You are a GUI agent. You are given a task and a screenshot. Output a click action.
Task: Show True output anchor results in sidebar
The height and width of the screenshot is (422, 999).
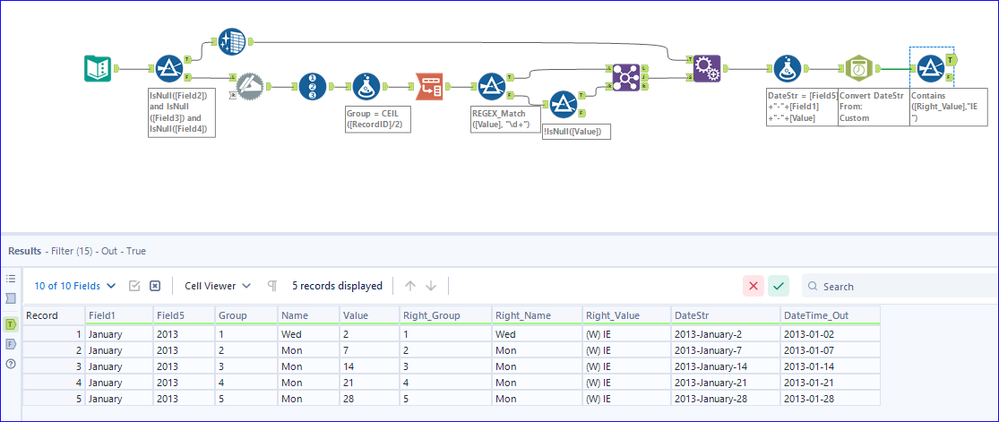10,324
